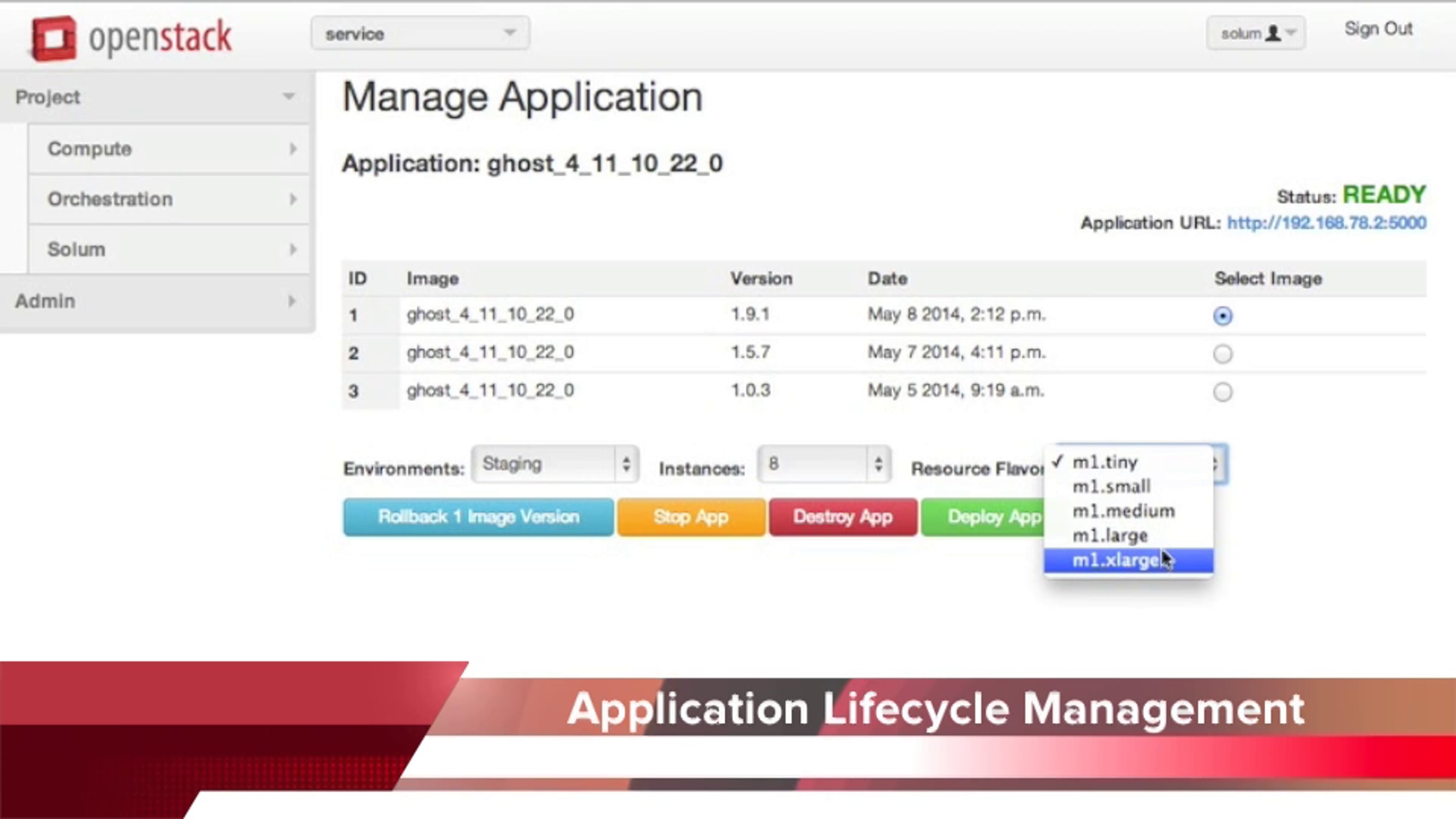Click the Orchestration arrow icon in sidebar

(293, 199)
